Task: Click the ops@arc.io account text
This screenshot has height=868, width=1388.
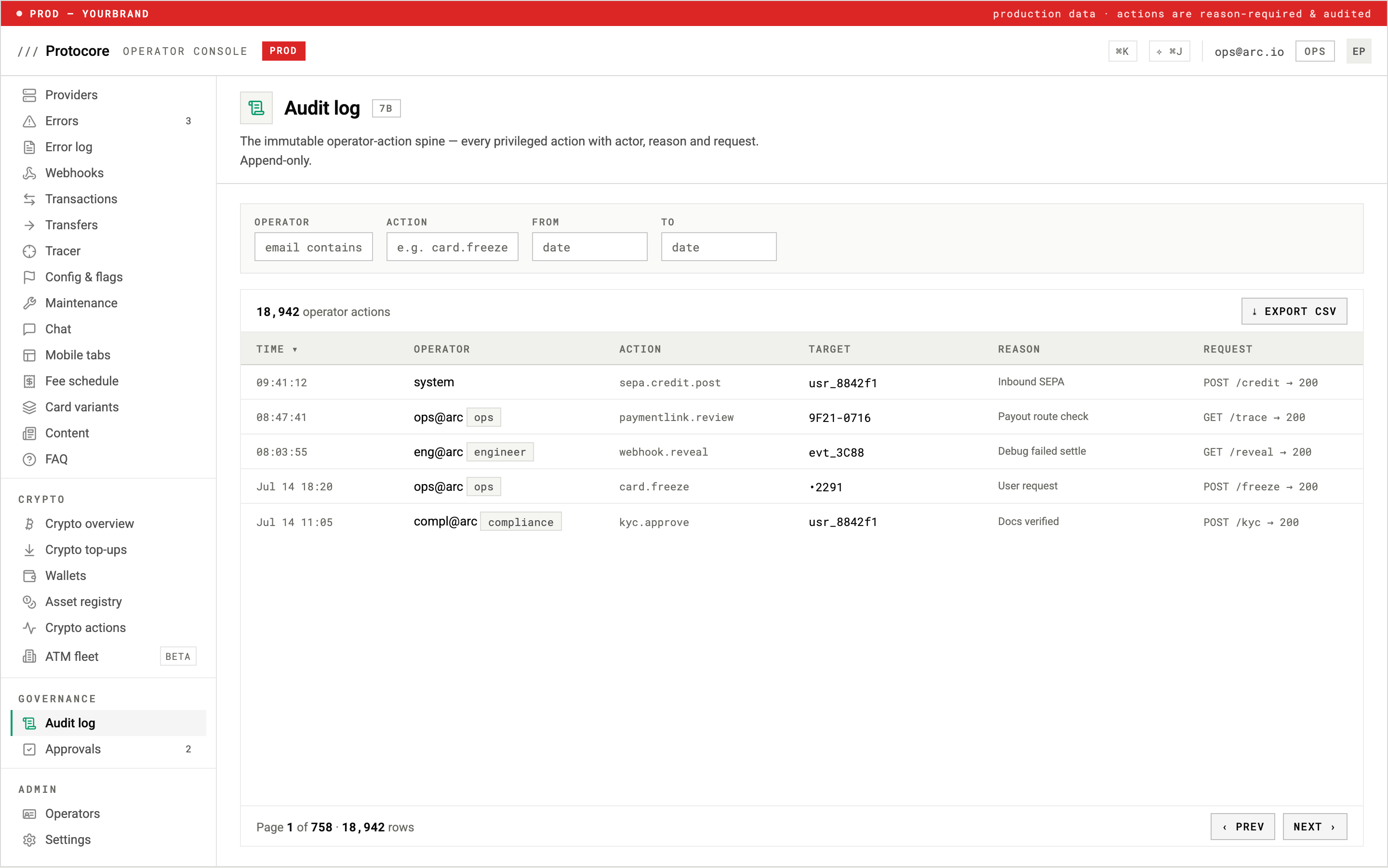Action: click(1249, 52)
